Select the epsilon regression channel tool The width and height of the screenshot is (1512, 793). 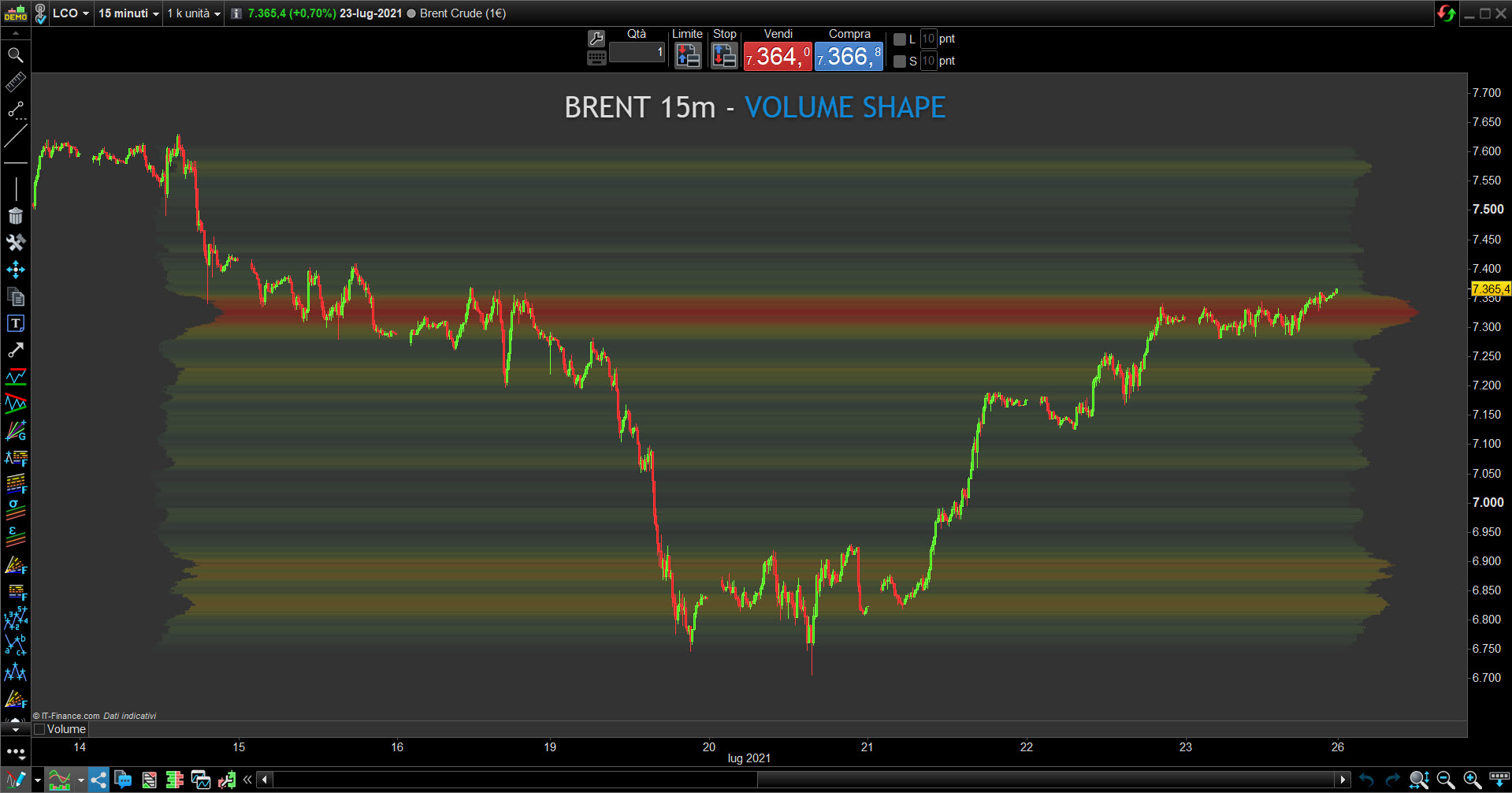point(15,537)
